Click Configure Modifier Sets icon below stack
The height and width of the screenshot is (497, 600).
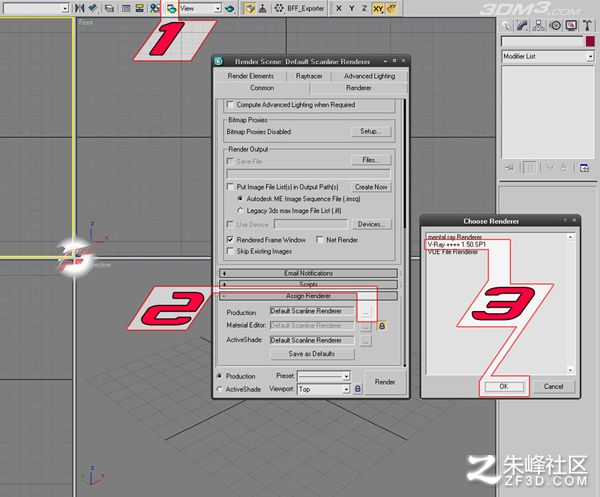click(x=584, y=168)
